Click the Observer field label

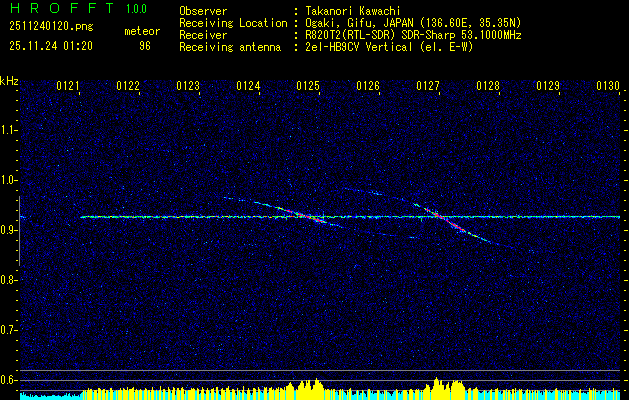coord(203,11)
